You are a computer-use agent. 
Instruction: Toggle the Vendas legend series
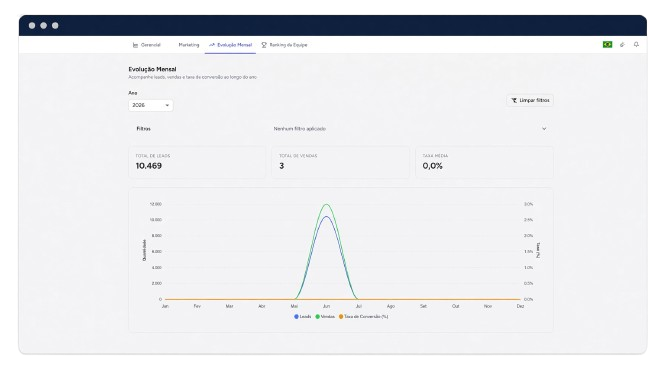click(325, 317)
